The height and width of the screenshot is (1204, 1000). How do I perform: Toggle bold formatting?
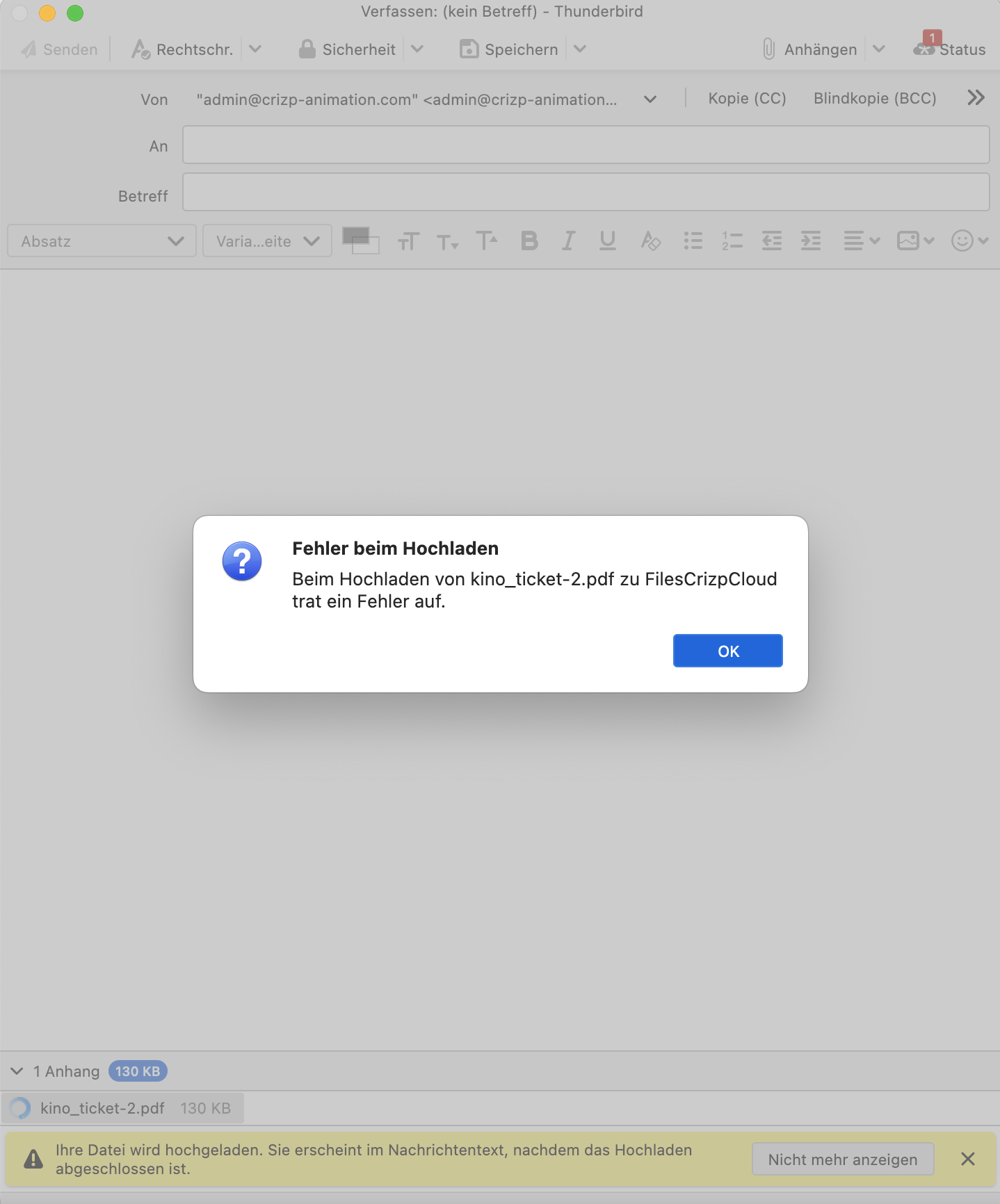[x=529, y=241]
